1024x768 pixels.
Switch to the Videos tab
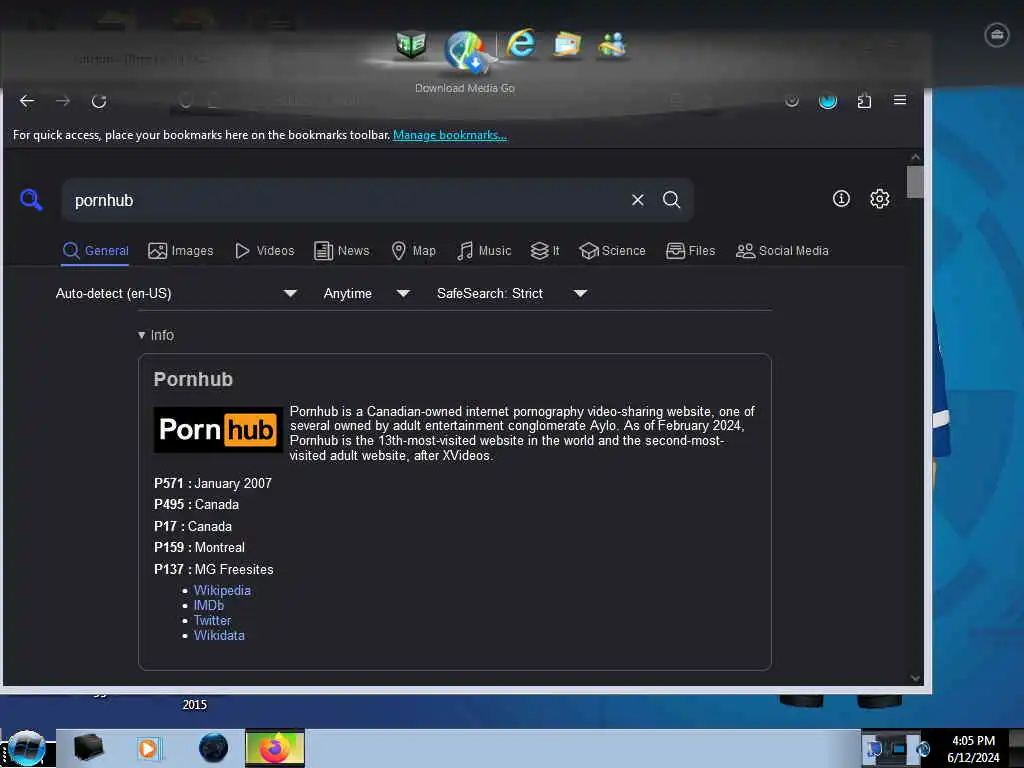[264, 251]
